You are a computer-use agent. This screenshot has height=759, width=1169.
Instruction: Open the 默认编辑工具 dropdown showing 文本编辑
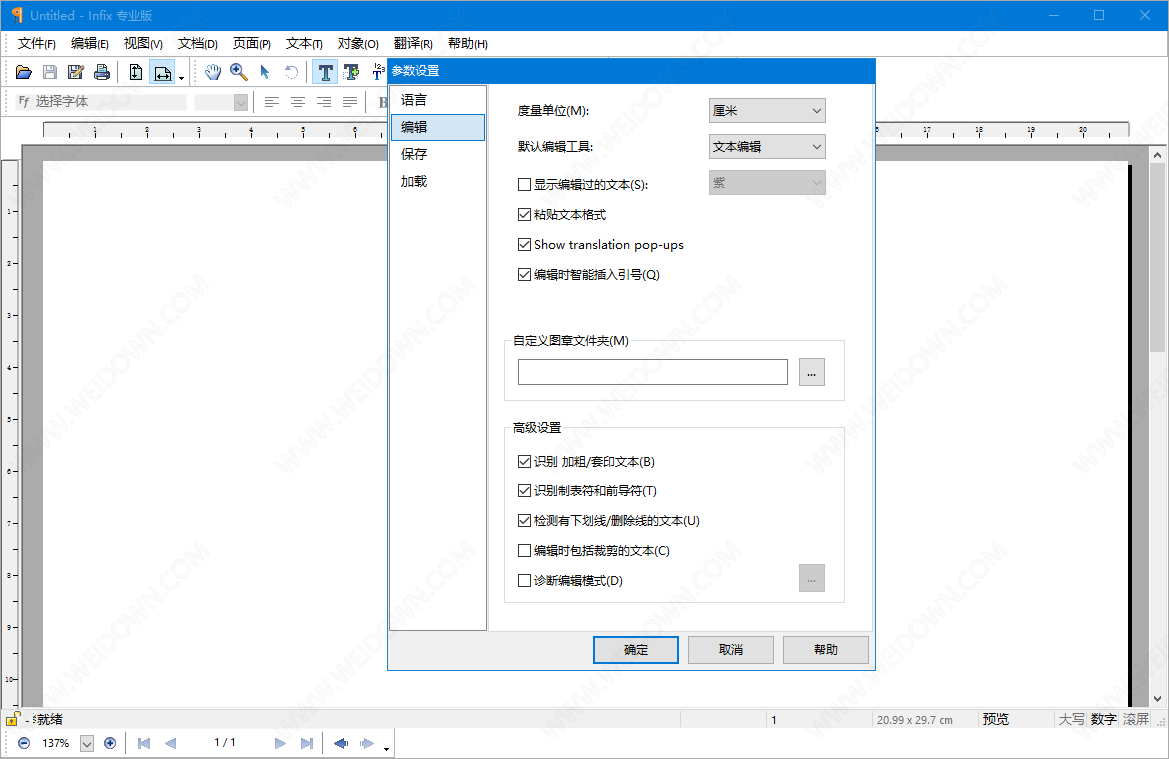[x=767, y=147]
